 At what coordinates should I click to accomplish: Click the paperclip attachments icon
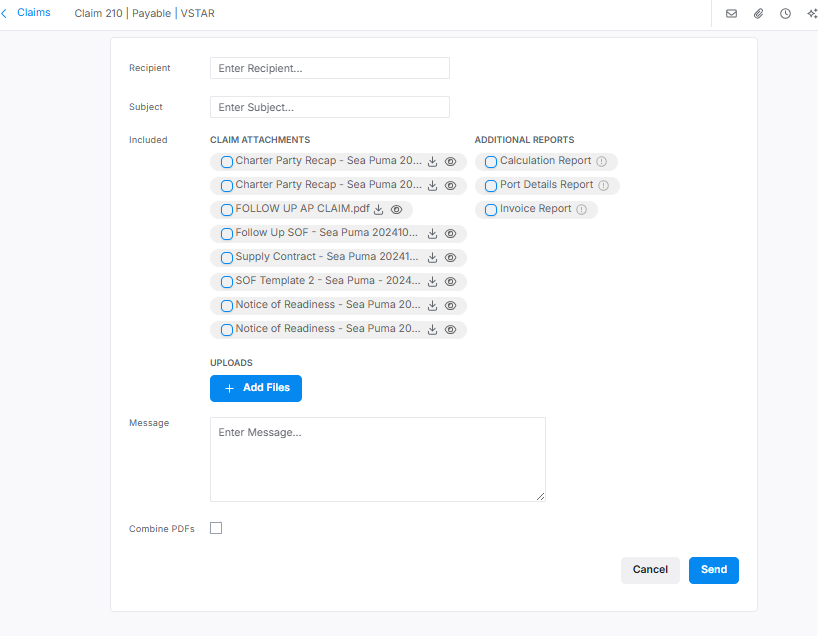coord(758,14)
